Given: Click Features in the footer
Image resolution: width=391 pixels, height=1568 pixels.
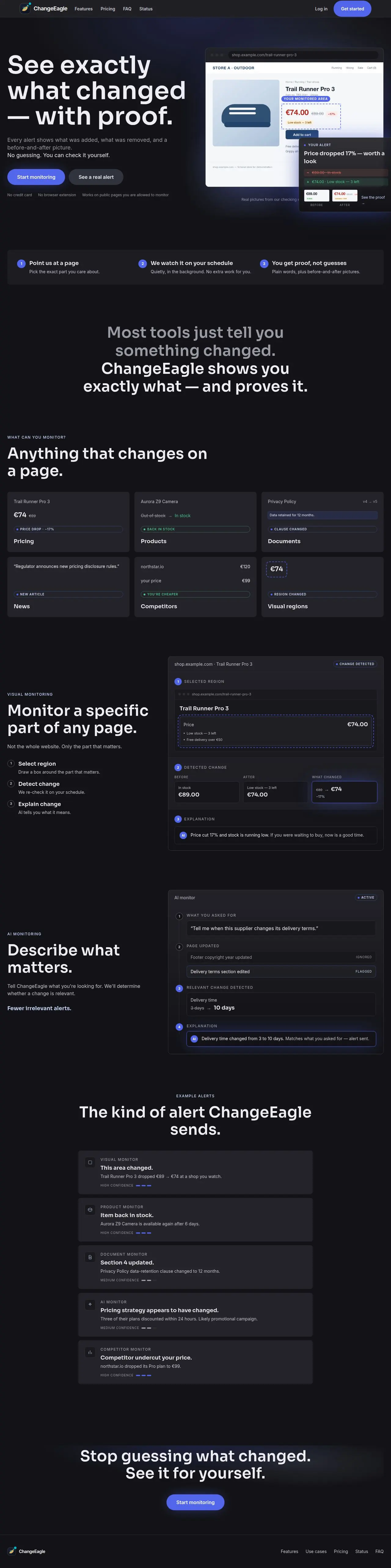Looking at the screenshot, I should coord(290,1551).
